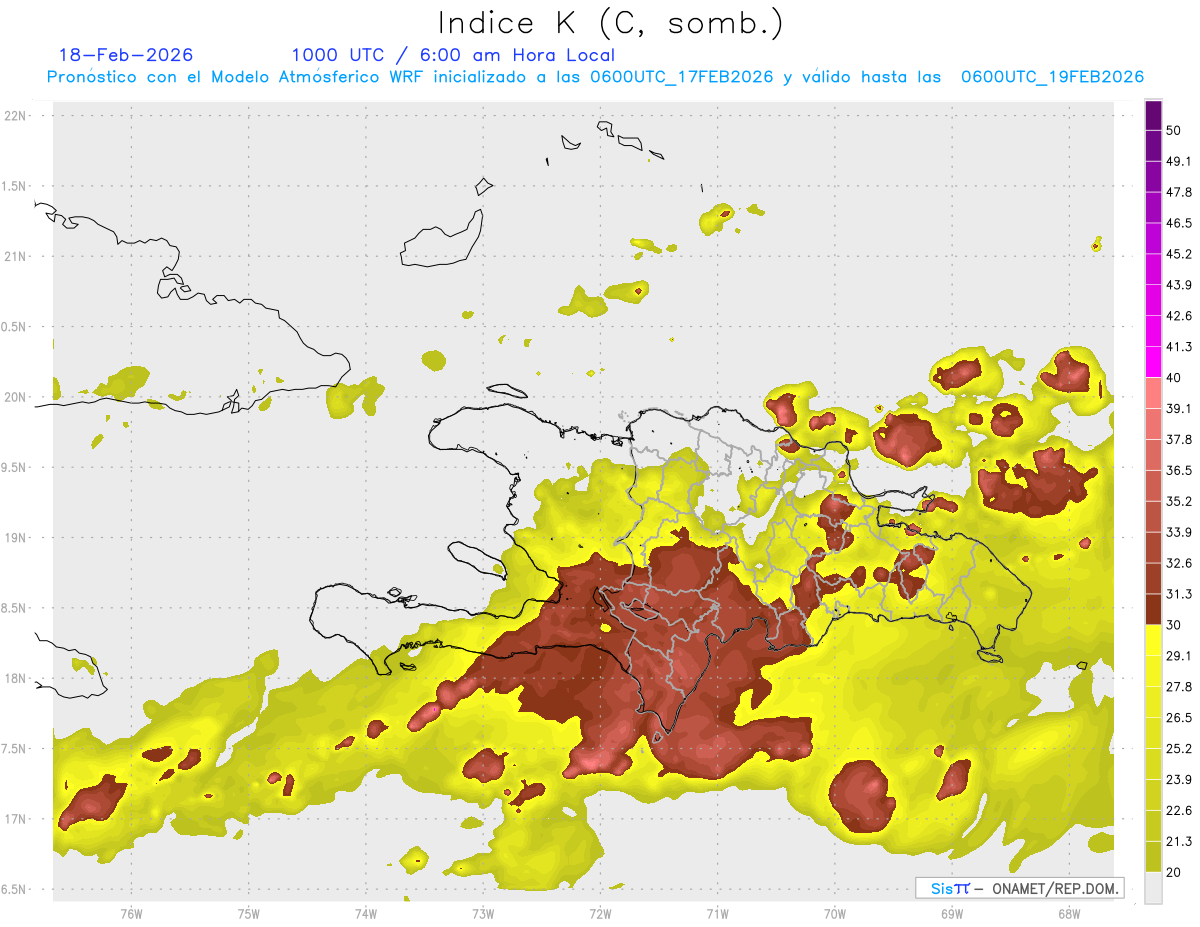Image resolution: width=1200 pixels, height=927 pixels.
Task: Pick the bright yellow swatch between 29.1 and 30
Action: pyautogui.click(x=1153, y=640)
